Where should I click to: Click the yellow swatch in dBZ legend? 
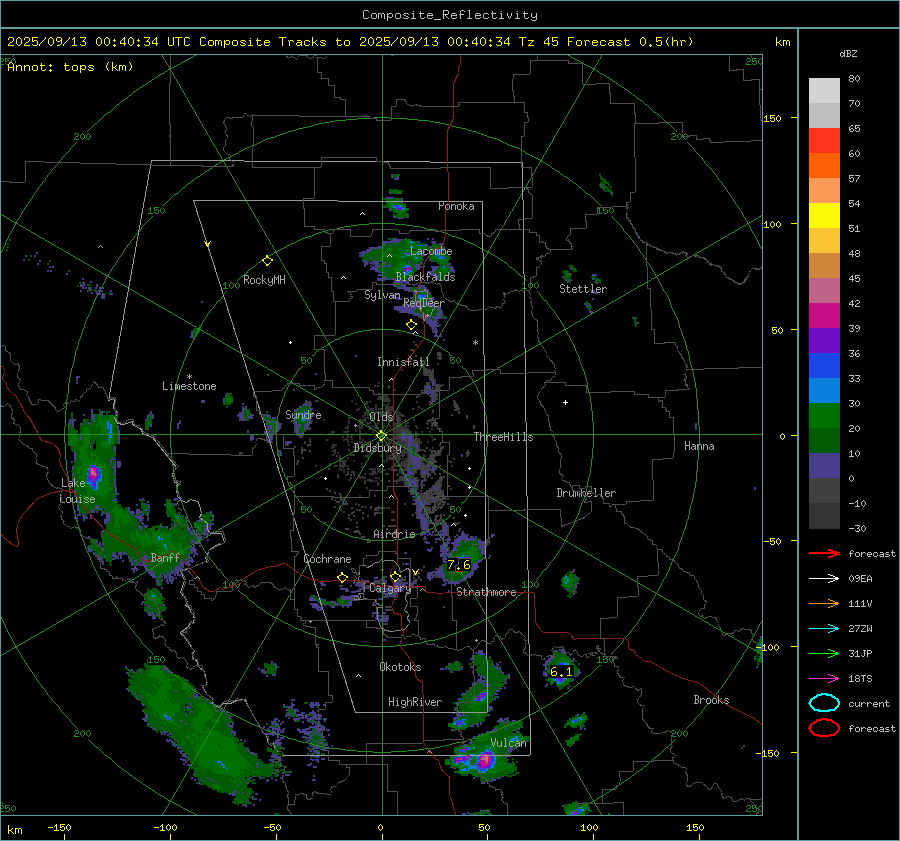pos(824,216)
